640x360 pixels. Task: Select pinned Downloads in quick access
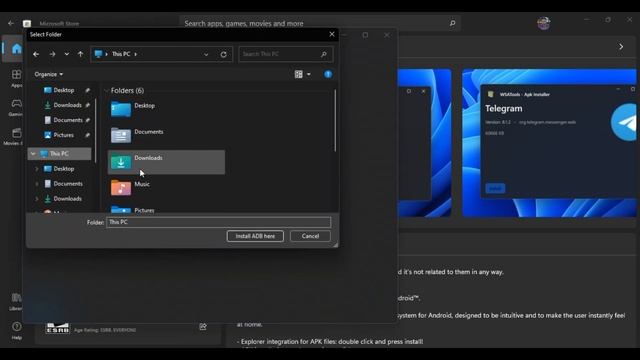tap(67, 105)
